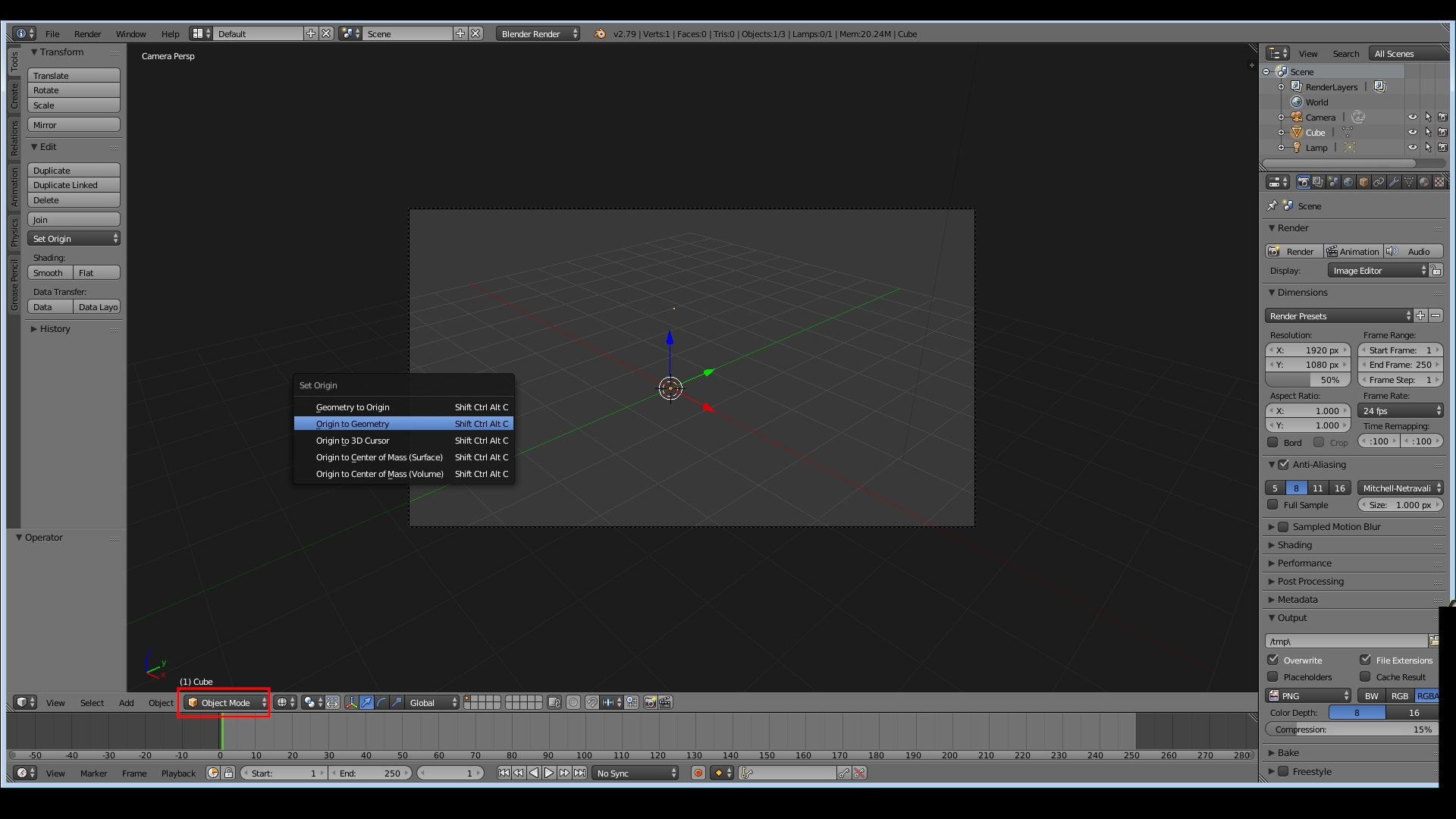This screenshot has height=819, width=1456.
Task: Enable the Full Sample checkbox
Action: (x=1272, y=504)
